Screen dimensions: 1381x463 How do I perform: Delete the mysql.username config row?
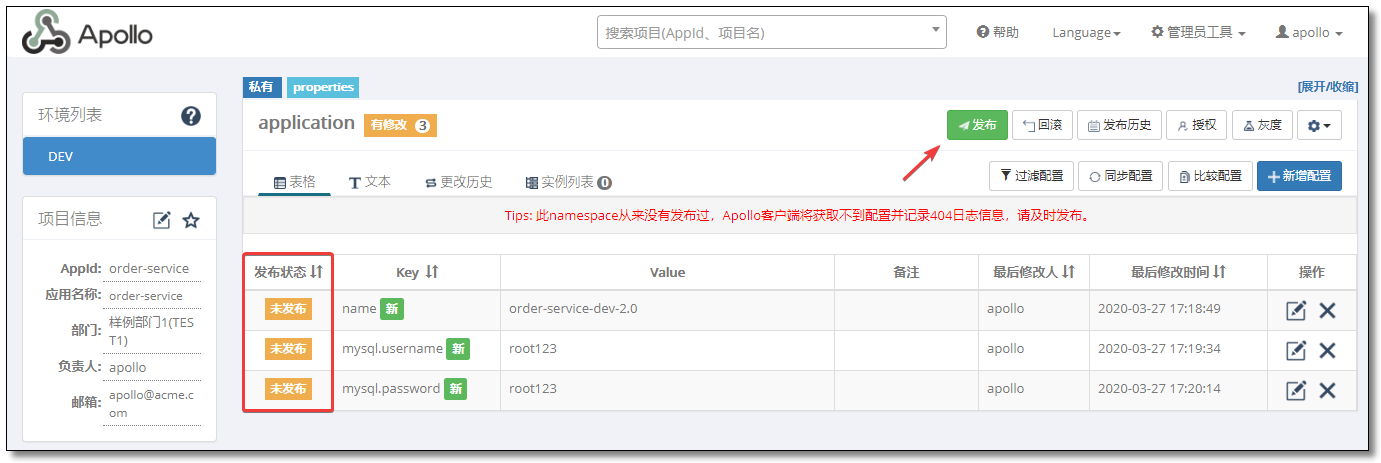1327,350
